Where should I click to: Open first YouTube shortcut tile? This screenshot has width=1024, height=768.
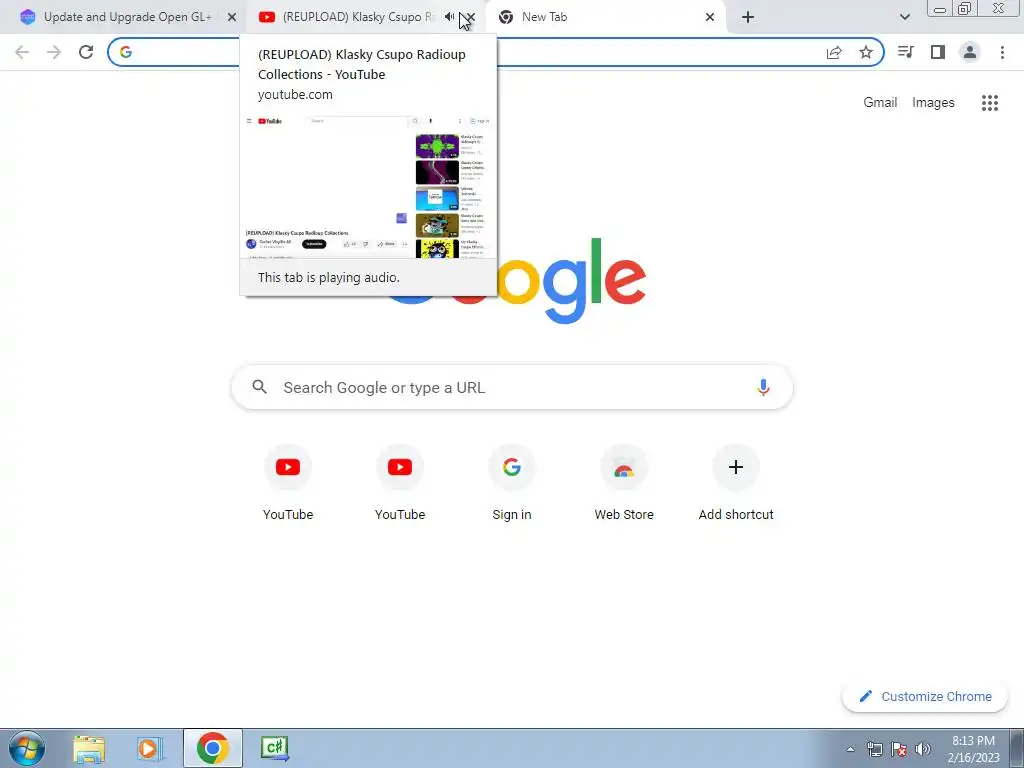(x=288, y=483)
